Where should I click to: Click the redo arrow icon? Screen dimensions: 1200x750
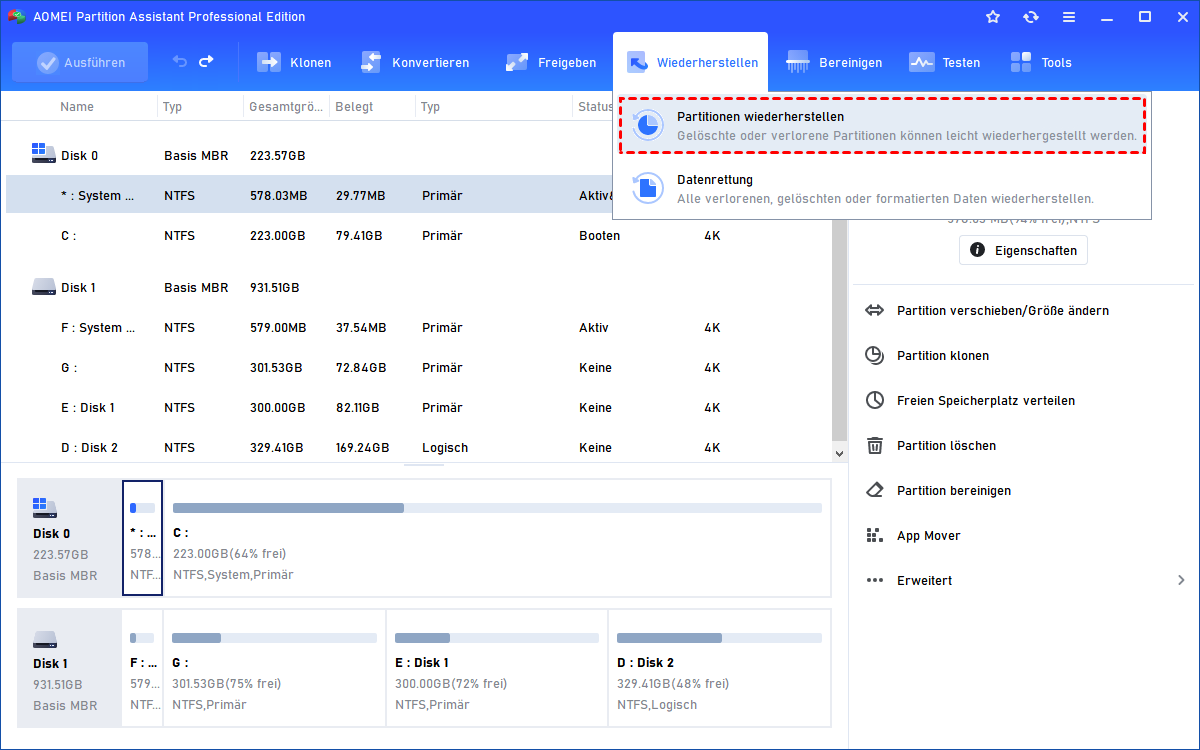point(206,62)
